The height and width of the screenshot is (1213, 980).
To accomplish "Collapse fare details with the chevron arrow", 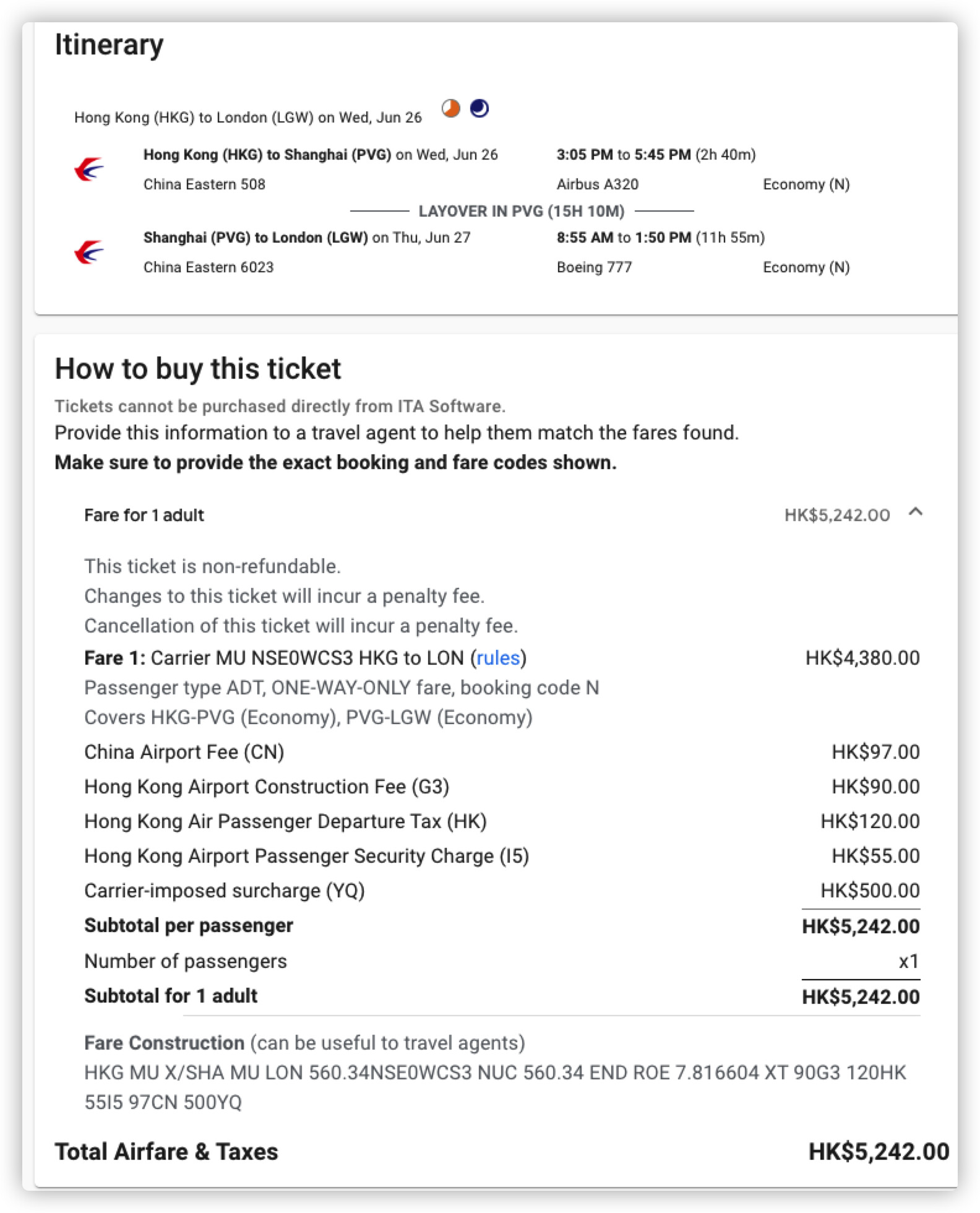I will (x=916, y=512).
